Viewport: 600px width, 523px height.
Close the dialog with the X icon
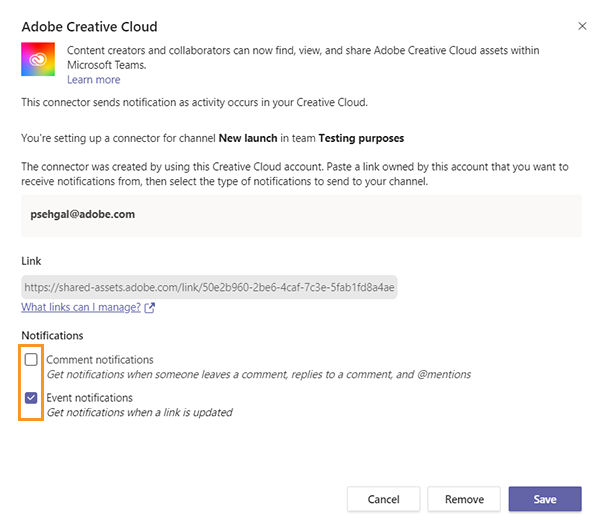tap(582, 26)
